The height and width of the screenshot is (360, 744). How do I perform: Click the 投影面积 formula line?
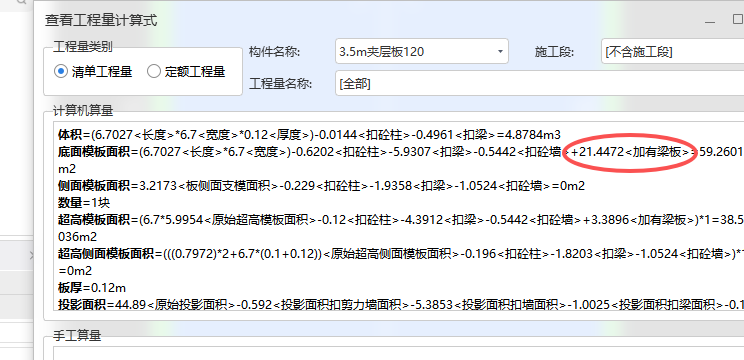click(401, 304)
